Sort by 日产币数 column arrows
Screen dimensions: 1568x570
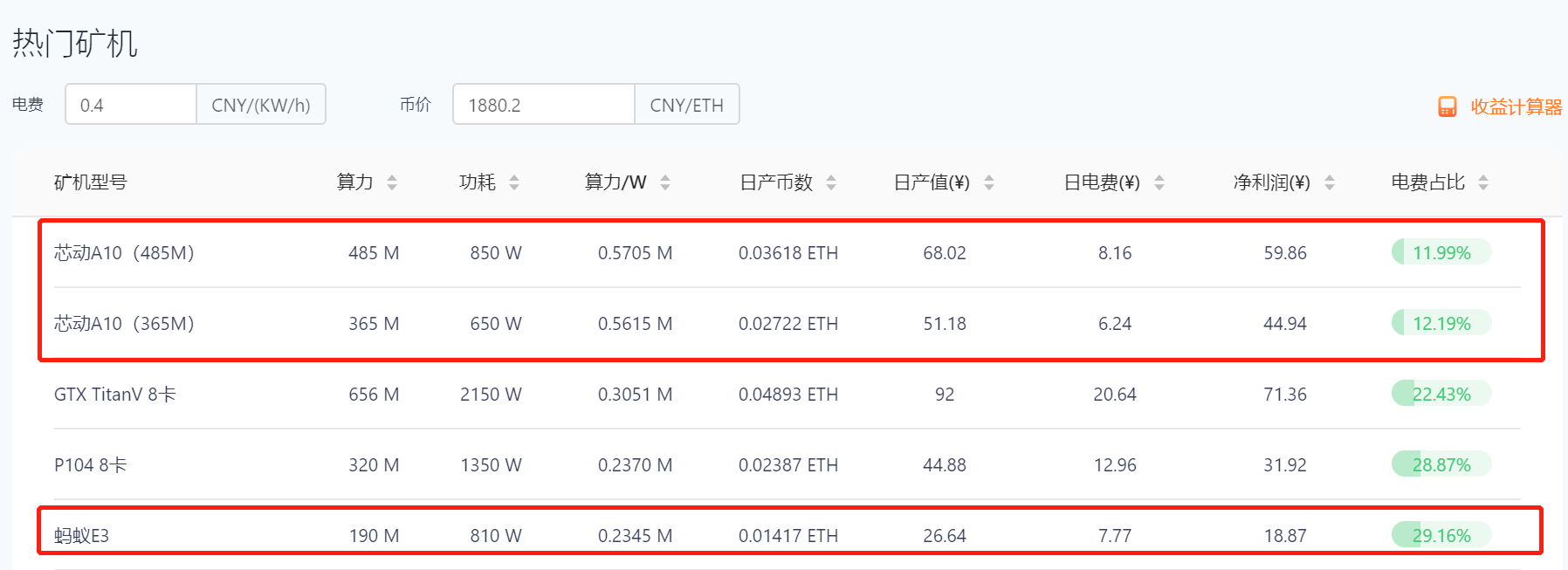(831, 182)
